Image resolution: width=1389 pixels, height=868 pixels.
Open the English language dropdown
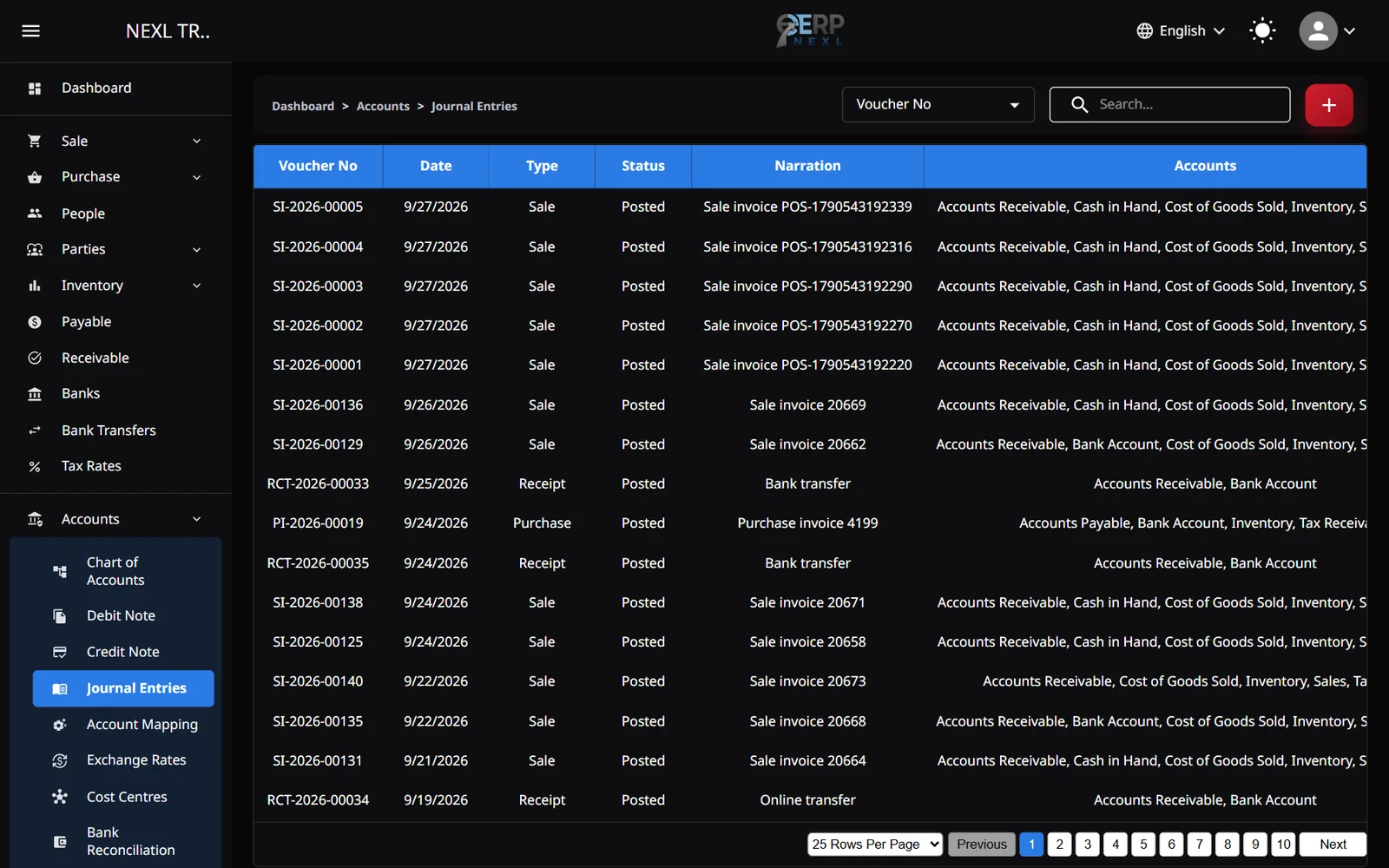coord(1182,31)
